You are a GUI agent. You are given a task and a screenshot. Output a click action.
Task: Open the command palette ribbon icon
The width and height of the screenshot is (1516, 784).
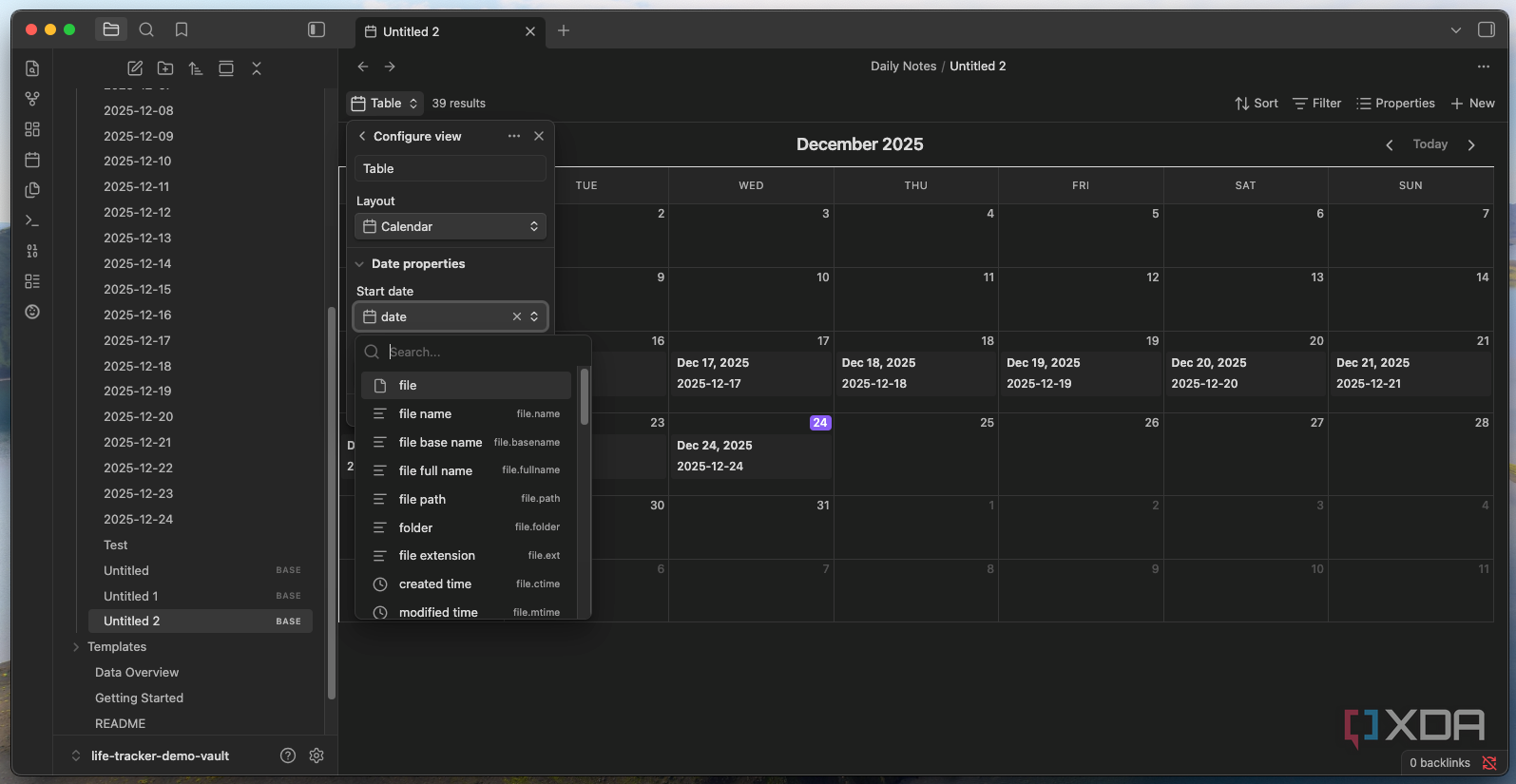coord(32,220)
